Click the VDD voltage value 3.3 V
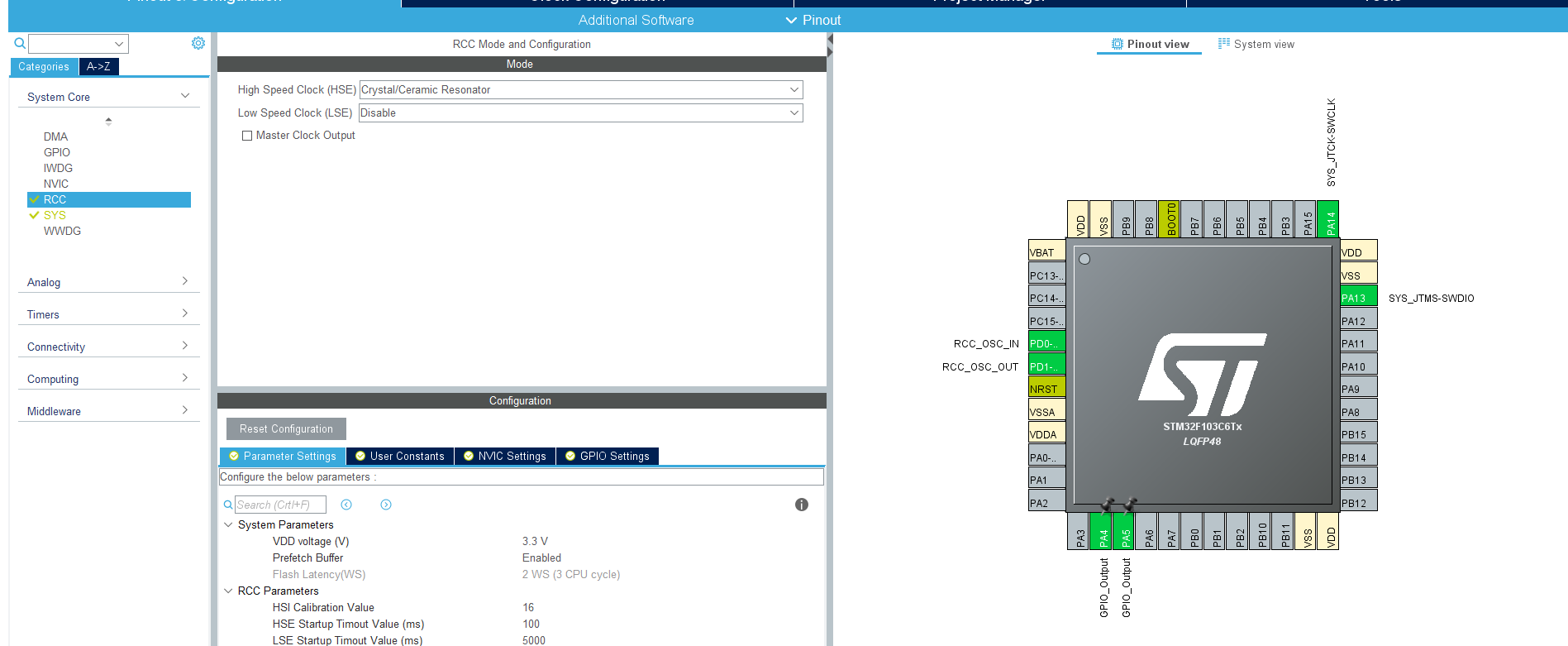This screenshot has height=646, width=1568. (x=535, y=541)
